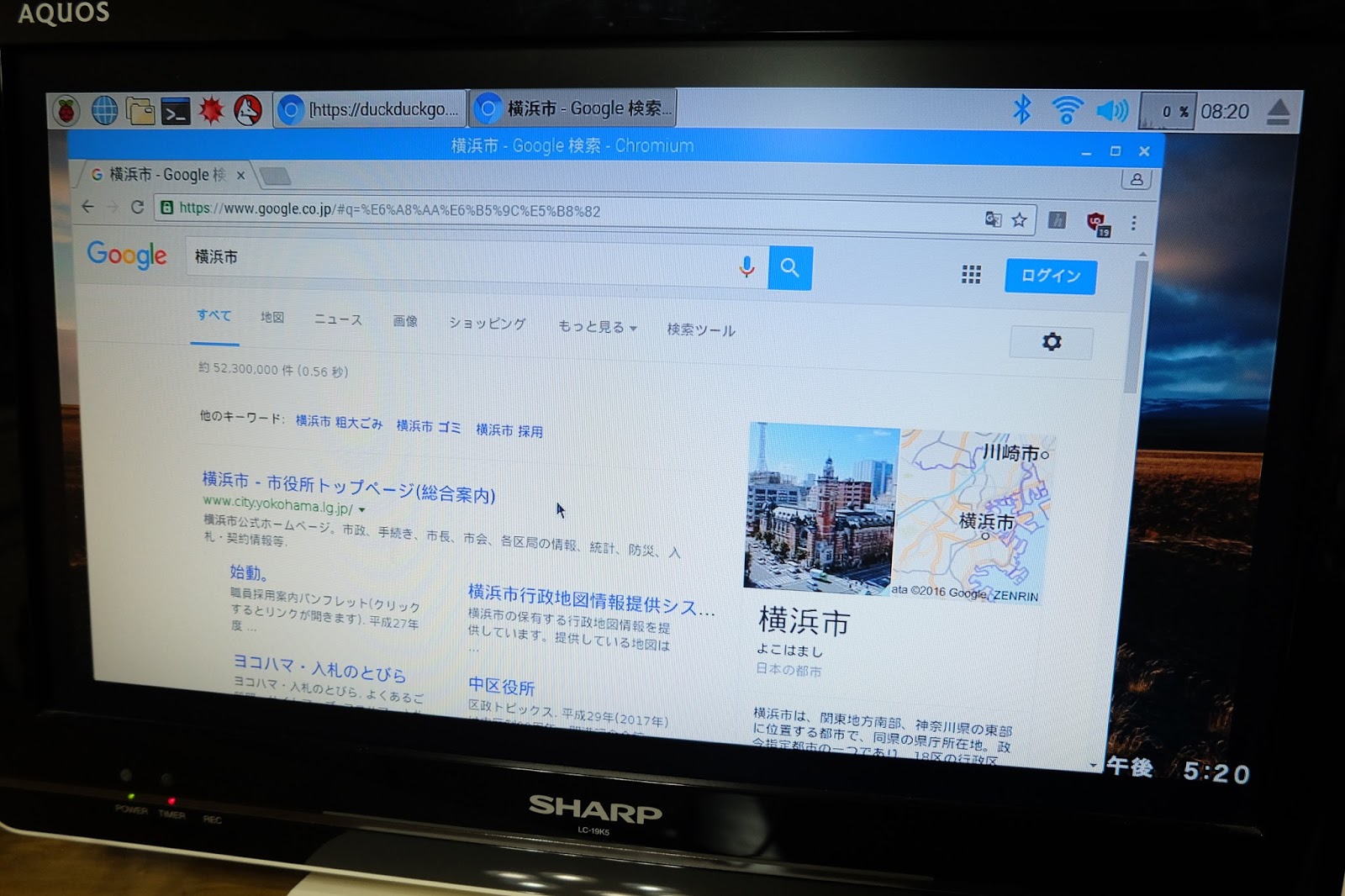1345x896 pixels.
Task: Select the すべて search tab
Action: 214,315
